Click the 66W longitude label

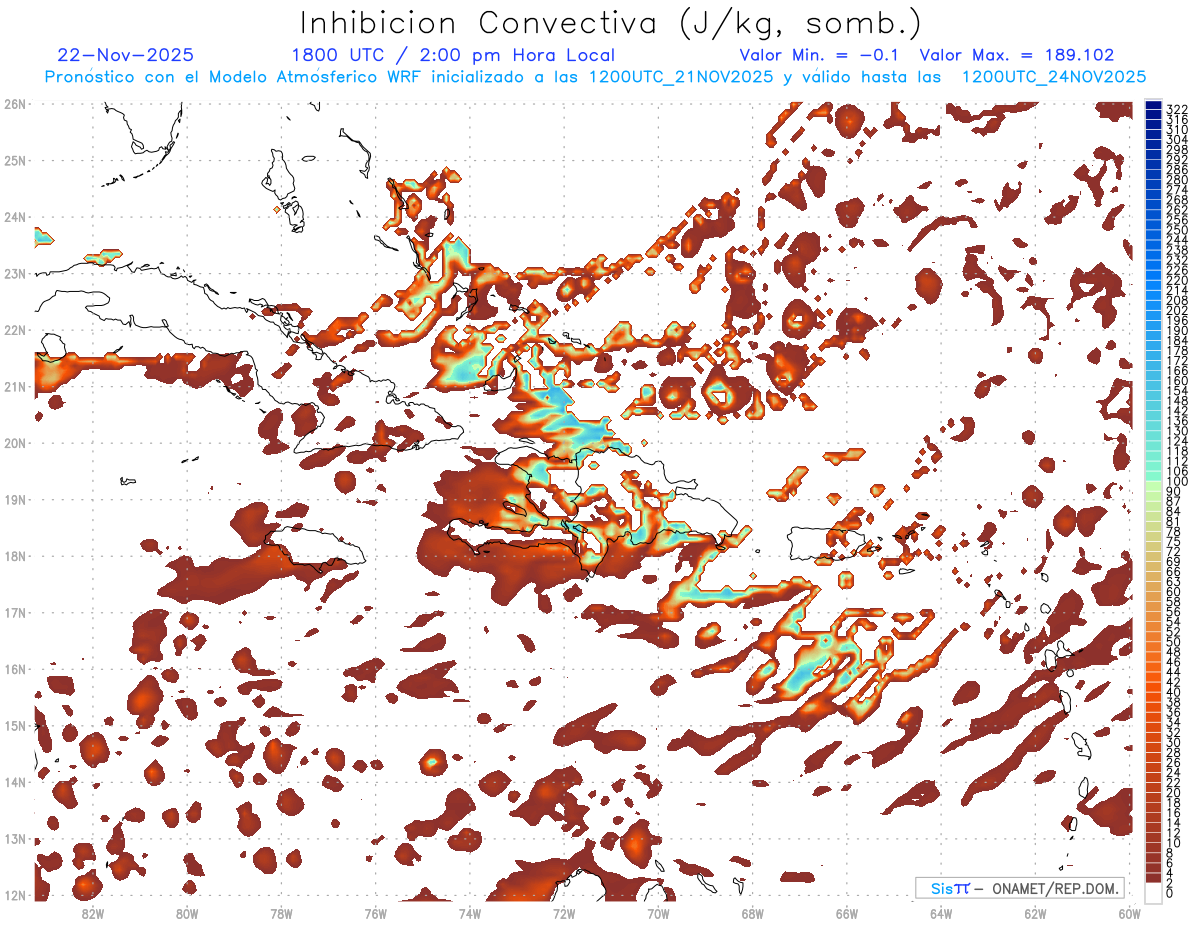(x=847, y=913)
